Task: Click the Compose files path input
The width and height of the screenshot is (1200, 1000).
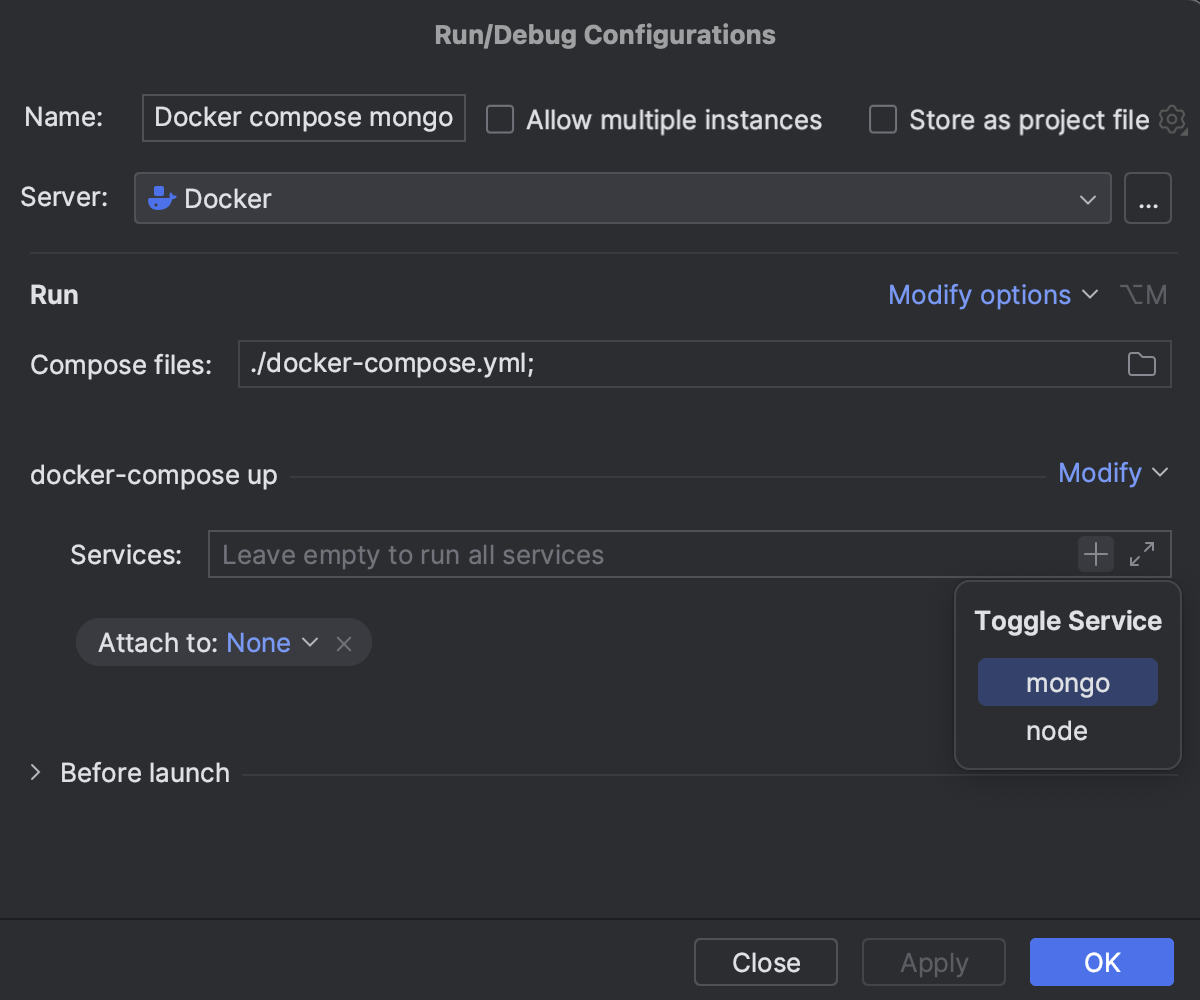Action: [670, 365]
